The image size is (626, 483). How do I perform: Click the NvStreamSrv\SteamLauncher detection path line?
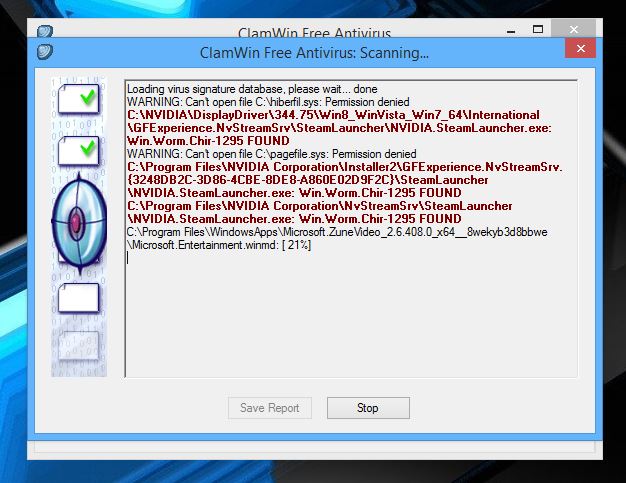click(319, 206)
